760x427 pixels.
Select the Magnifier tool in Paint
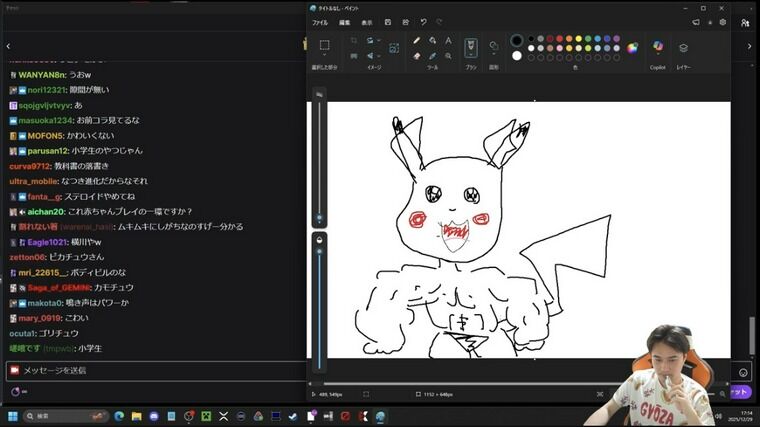pyautogui.click(x=448, y=56)
